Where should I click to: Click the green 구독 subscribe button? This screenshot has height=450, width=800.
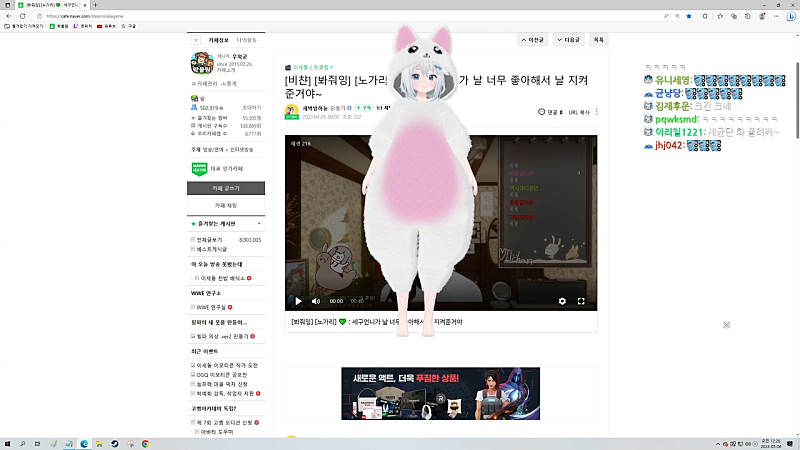point(364,108)
